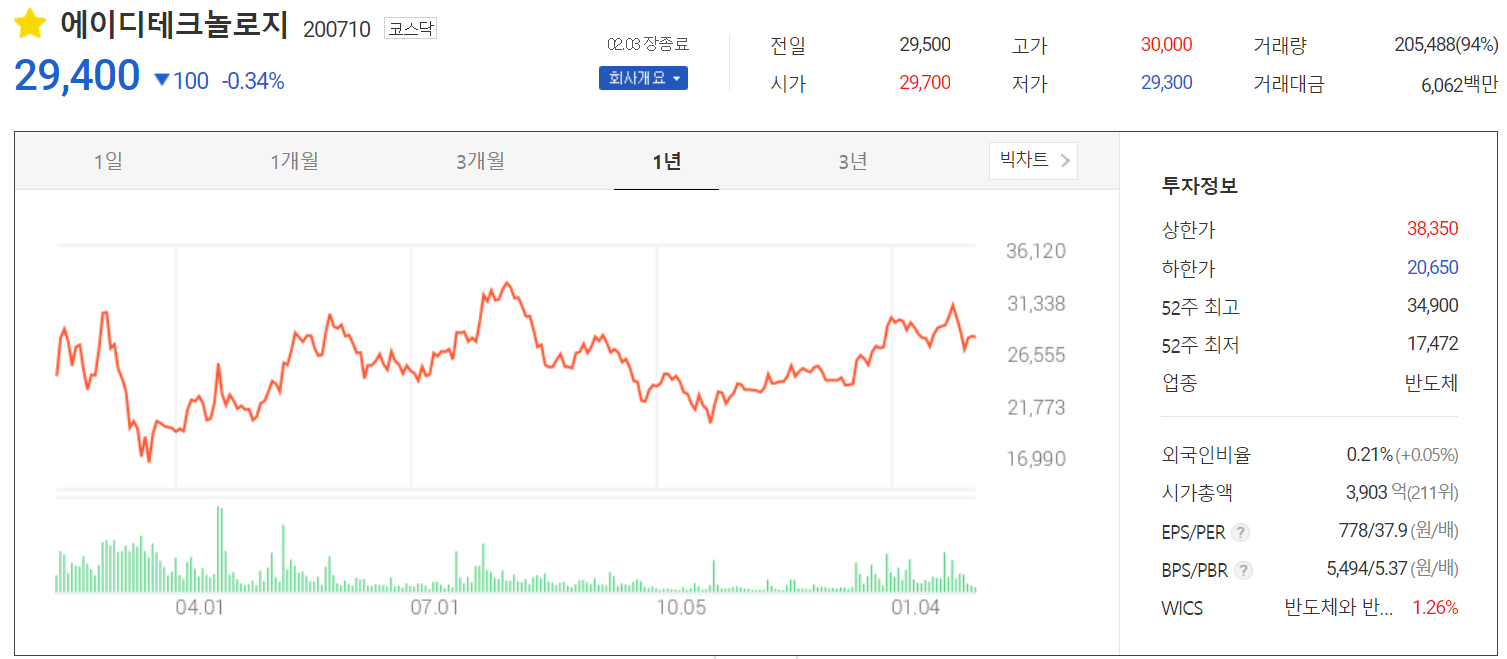The image size is (1507, 659).
Task: Click the EPS/PER value 778/37.9
Action: [x=1372, y=531]
